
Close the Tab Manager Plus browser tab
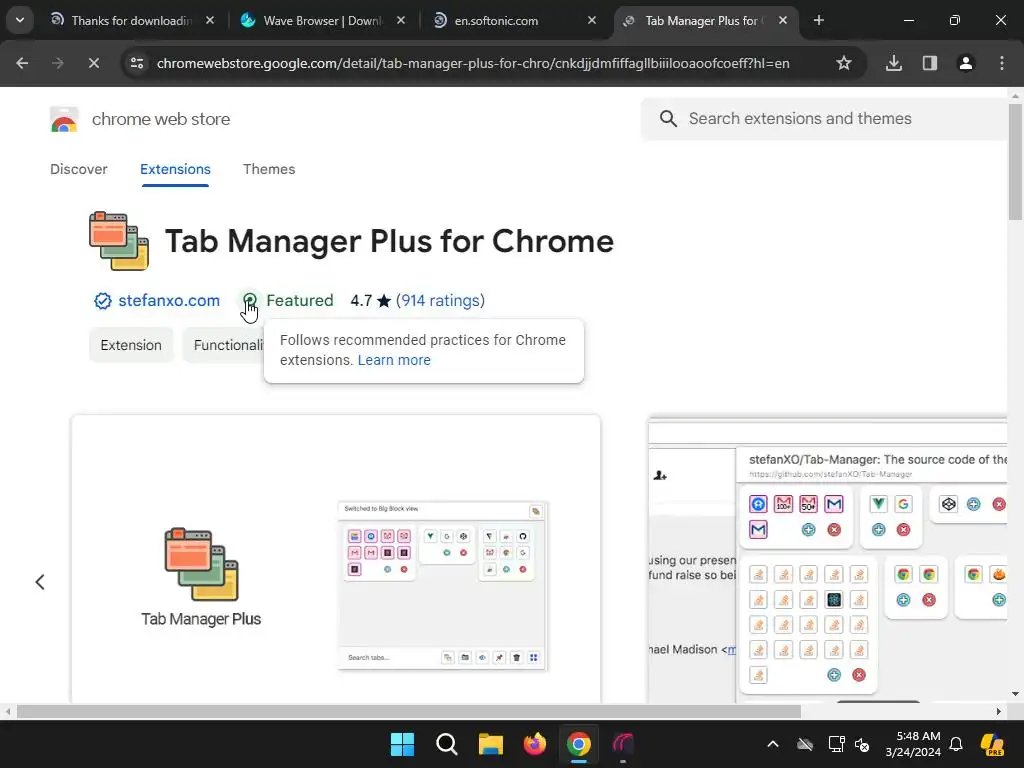[782, 21]
